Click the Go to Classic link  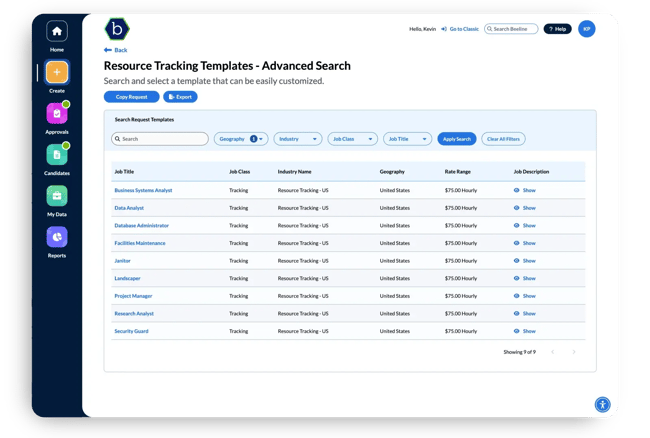(x=459, y=29)
